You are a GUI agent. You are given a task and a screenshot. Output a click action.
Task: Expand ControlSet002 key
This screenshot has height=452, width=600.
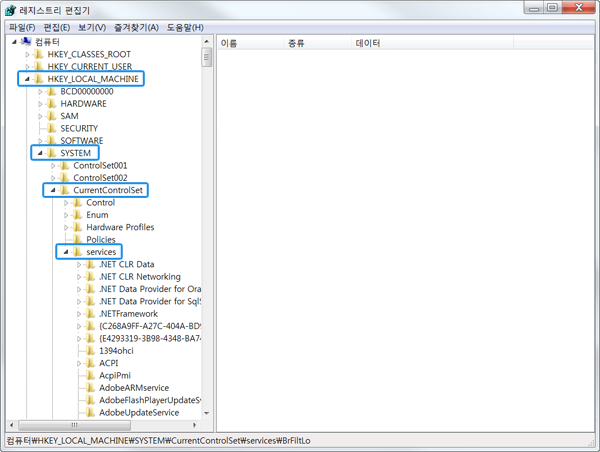point(53,178)
